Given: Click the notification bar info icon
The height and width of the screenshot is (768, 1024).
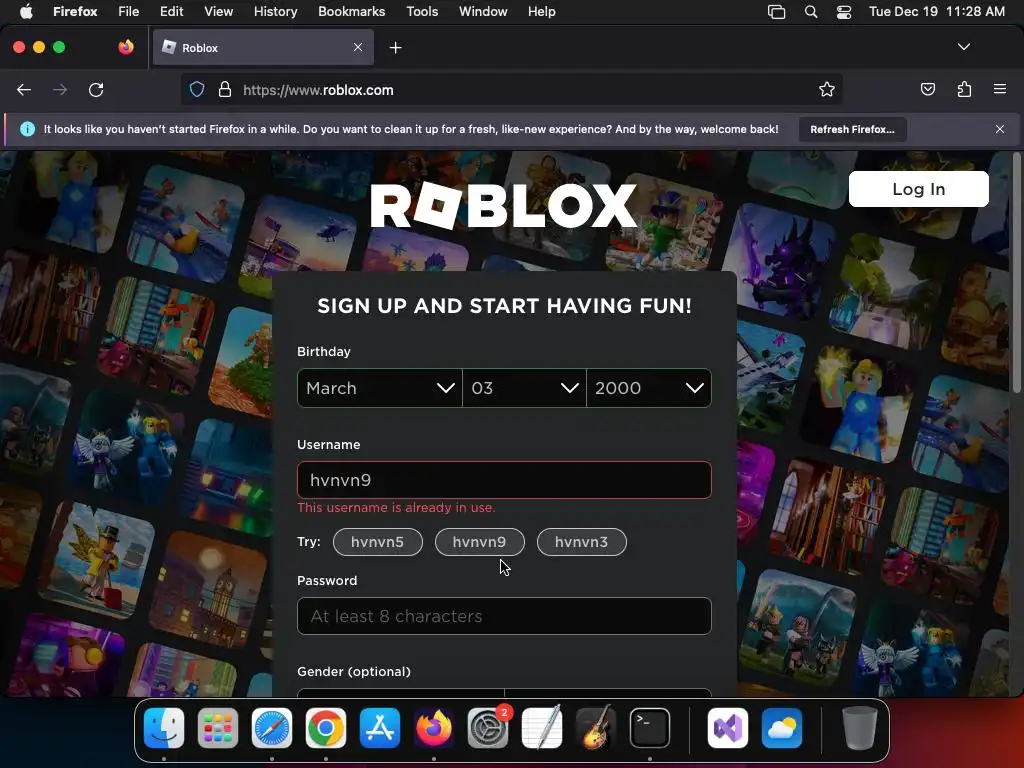Looking at the screenshot, I should 27,129.
